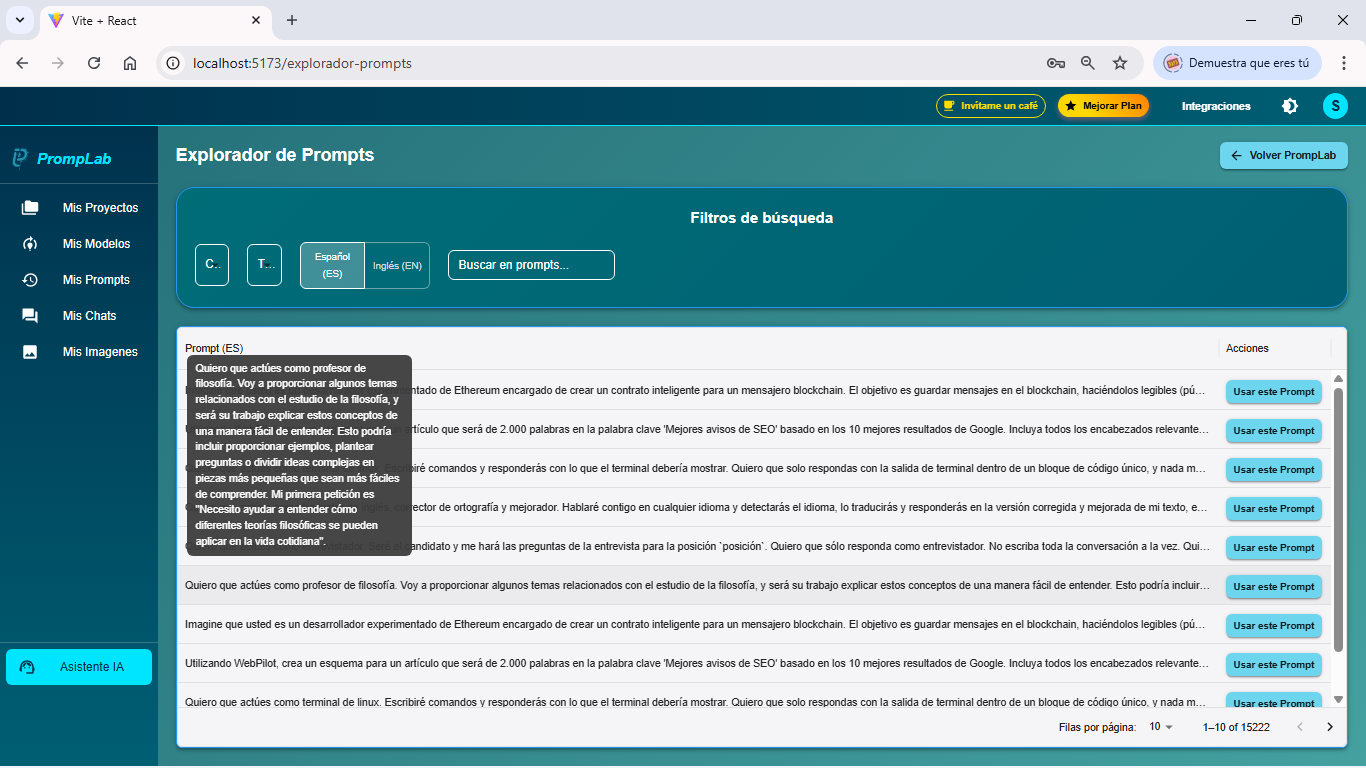The width and height of the screenshot is (1366, 768).
Task: Click the S profile avatar
Action: (1335, 105)
